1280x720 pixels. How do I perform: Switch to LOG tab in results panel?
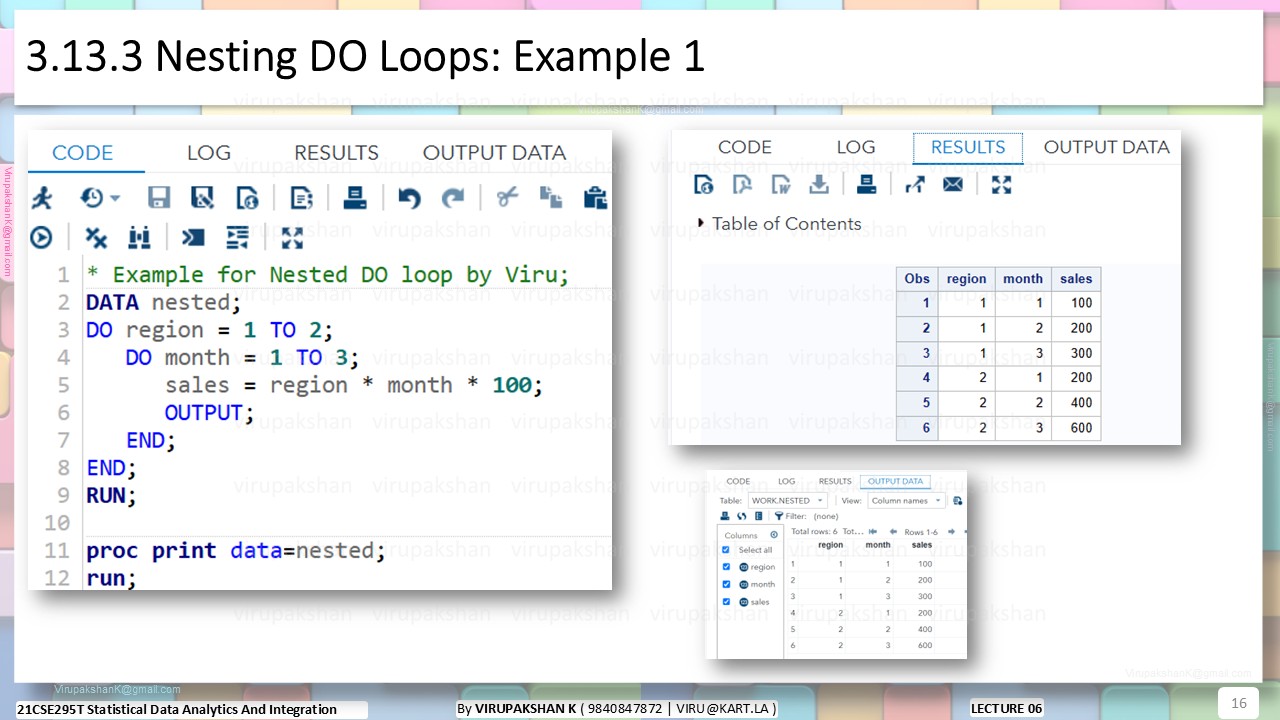pyautogui.click(x=856, y=147)
